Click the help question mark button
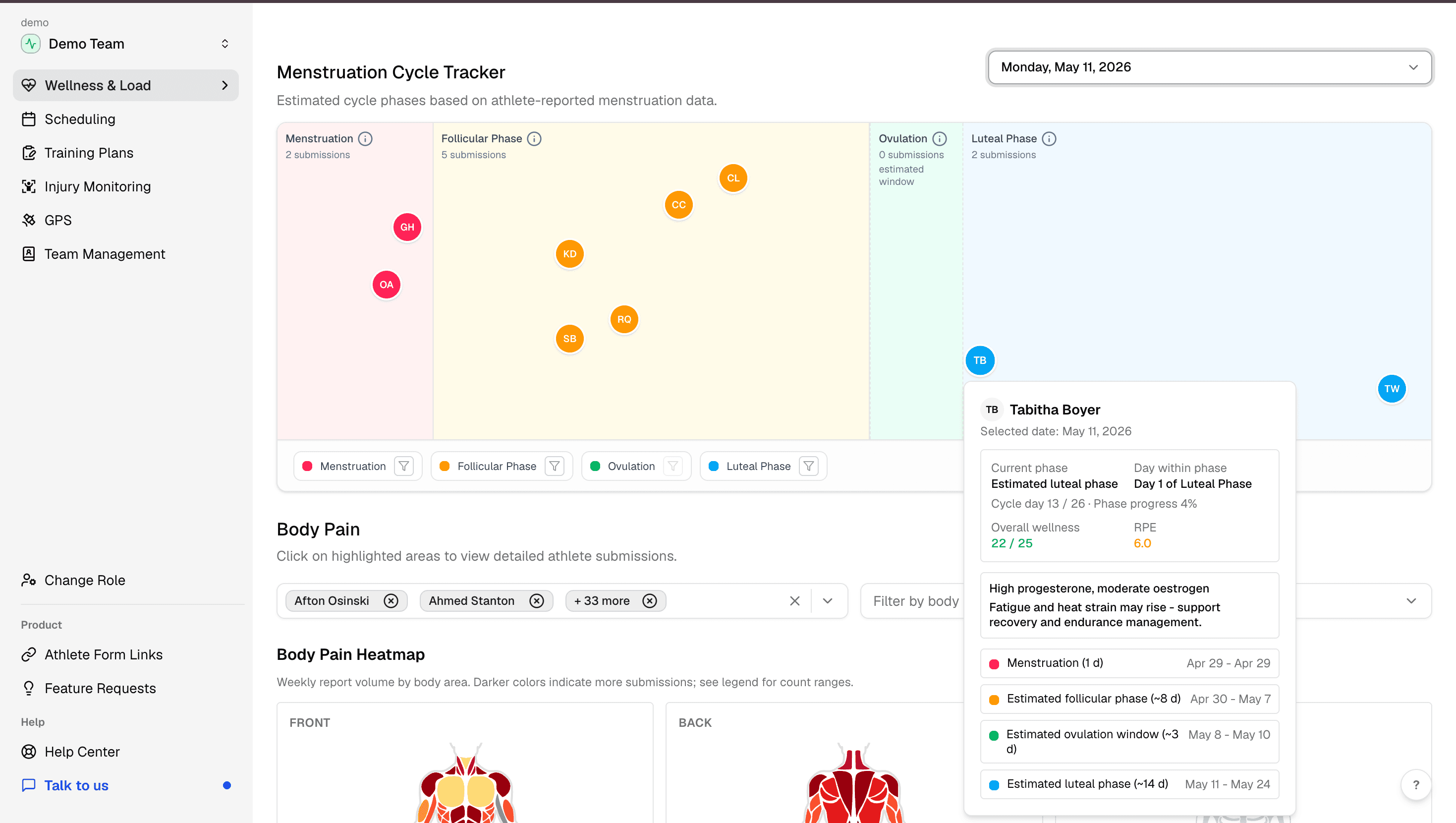Image resolution: width=1456 pixels, height=823 pixels. [x=1416, y=784]
